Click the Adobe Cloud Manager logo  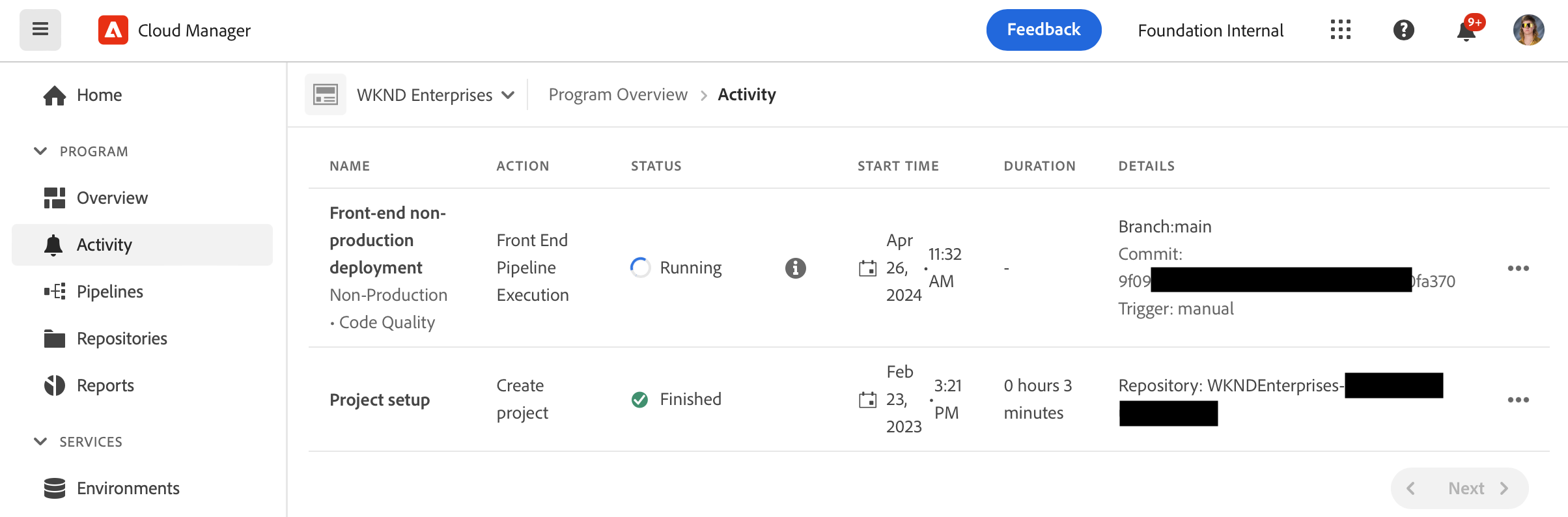113,30
